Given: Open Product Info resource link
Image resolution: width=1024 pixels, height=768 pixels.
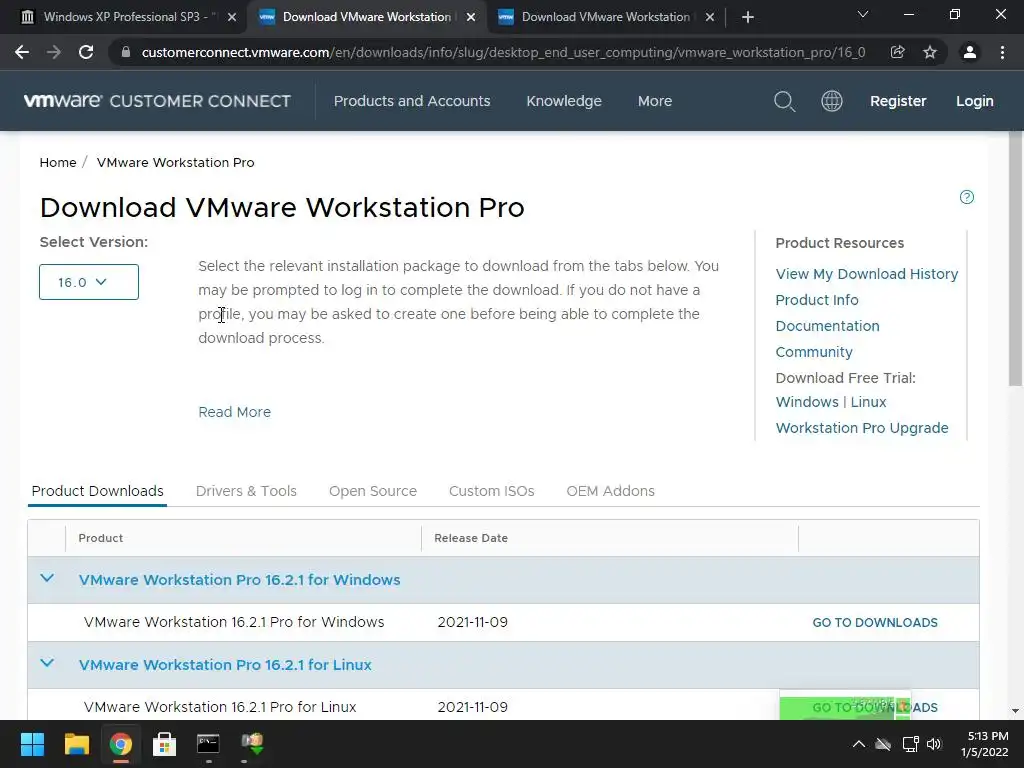Looking at the screenshot, I should (x=817, y=300).
